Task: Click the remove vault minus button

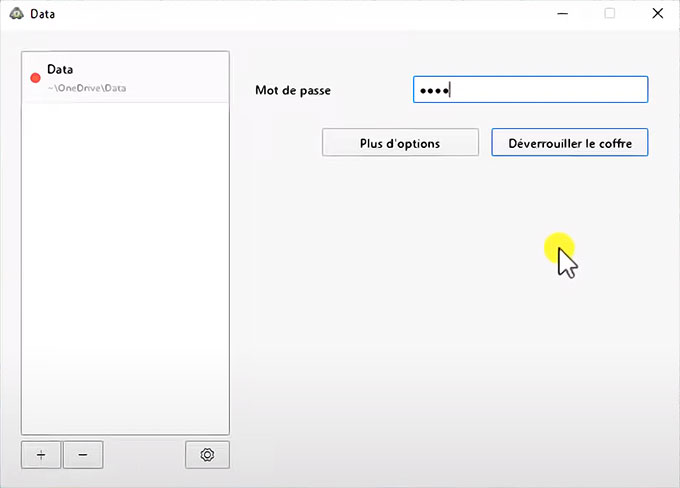Action: pos(83,455)
